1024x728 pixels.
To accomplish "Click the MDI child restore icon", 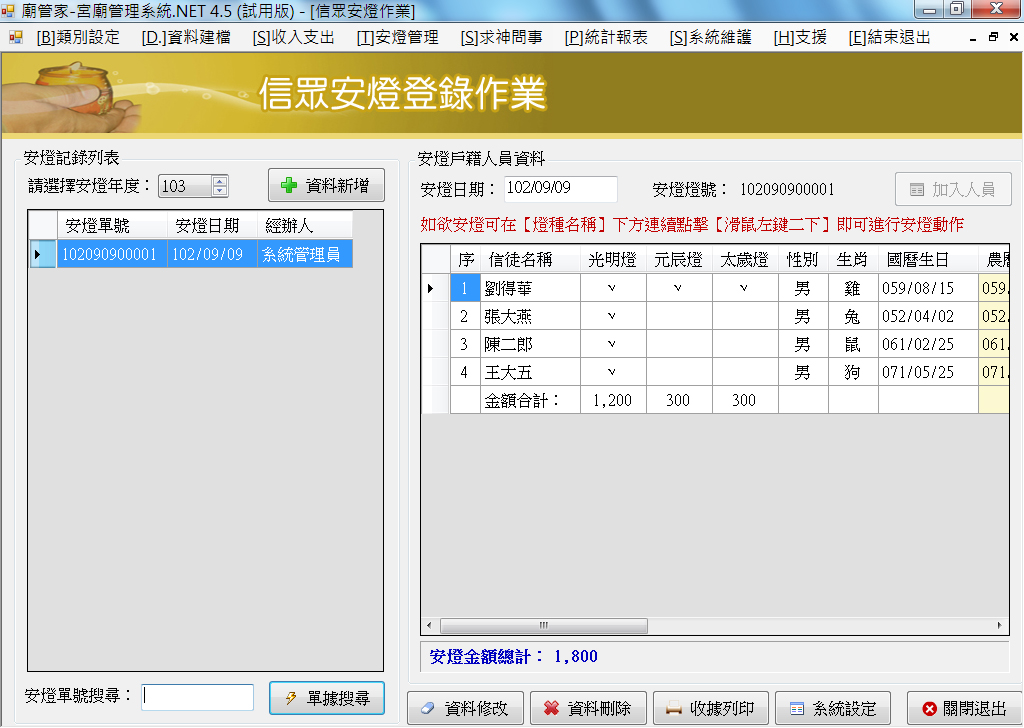I will (x=993, y=37).
